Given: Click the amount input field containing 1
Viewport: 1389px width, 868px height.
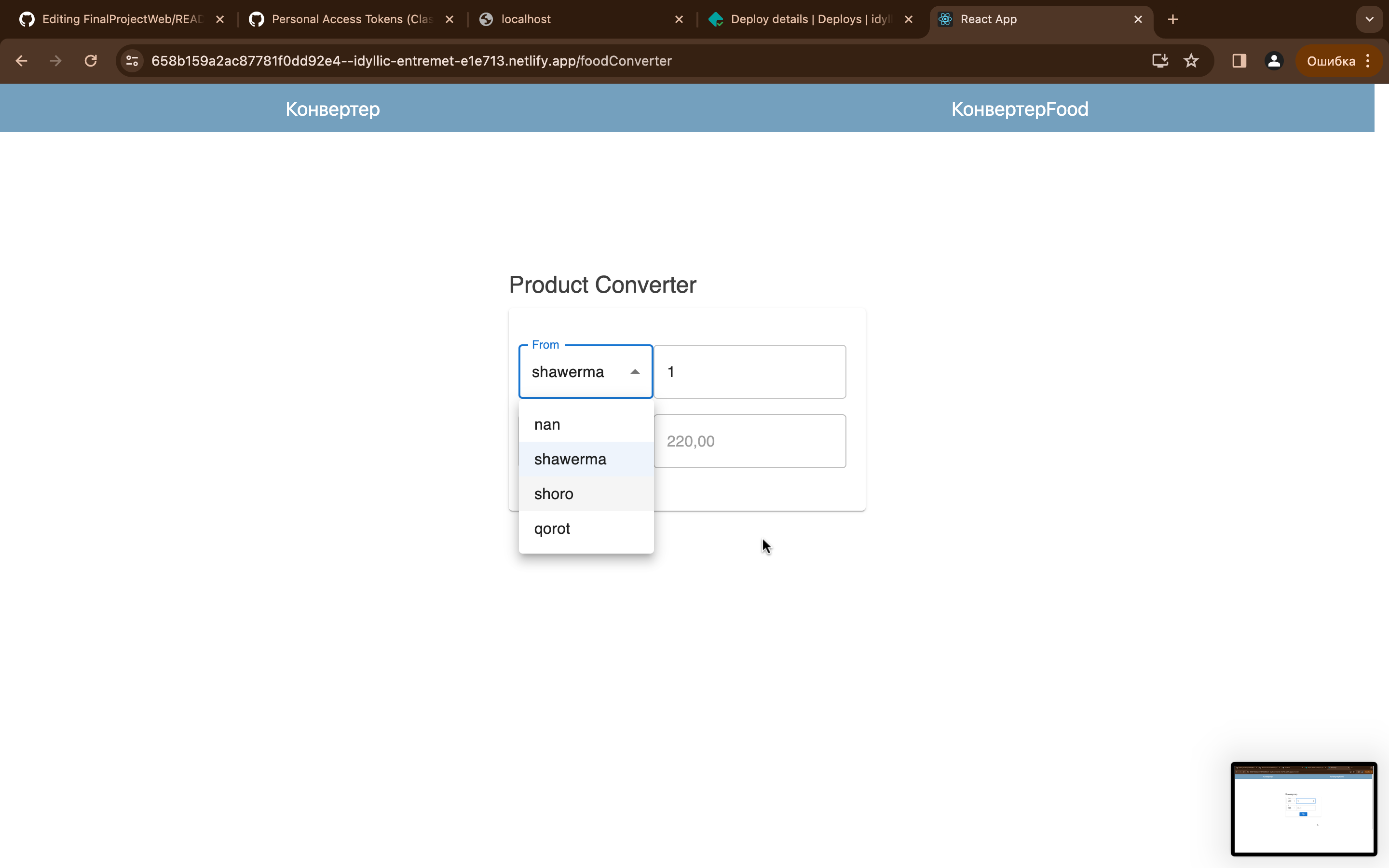Looking at the screenshot, I should [749, 372].
